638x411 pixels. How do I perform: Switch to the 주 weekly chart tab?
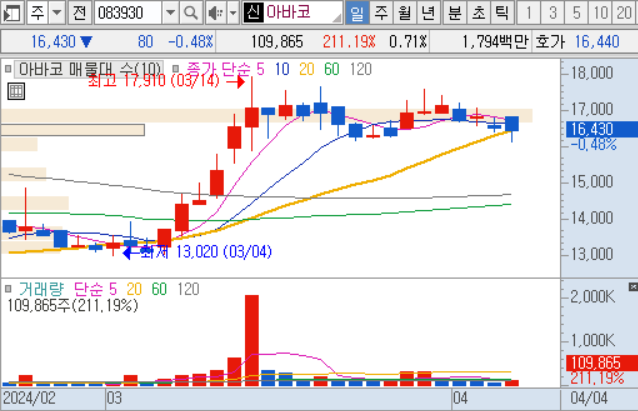click(x=381, y=13)
